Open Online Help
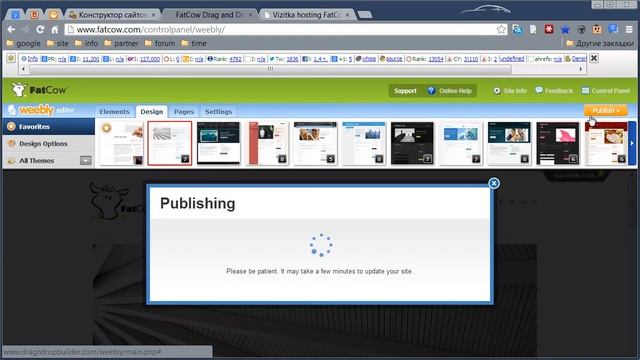 [x=450, y=91]
